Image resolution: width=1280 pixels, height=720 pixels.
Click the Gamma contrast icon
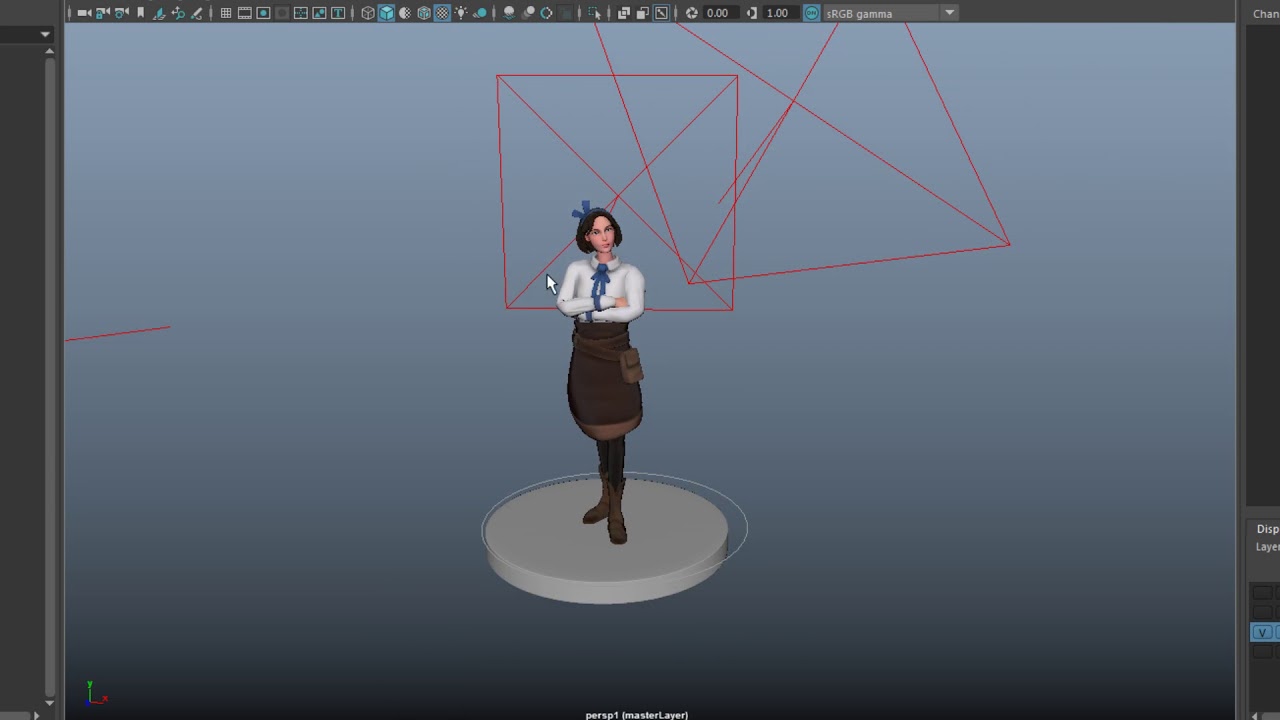tap(752, 13)
